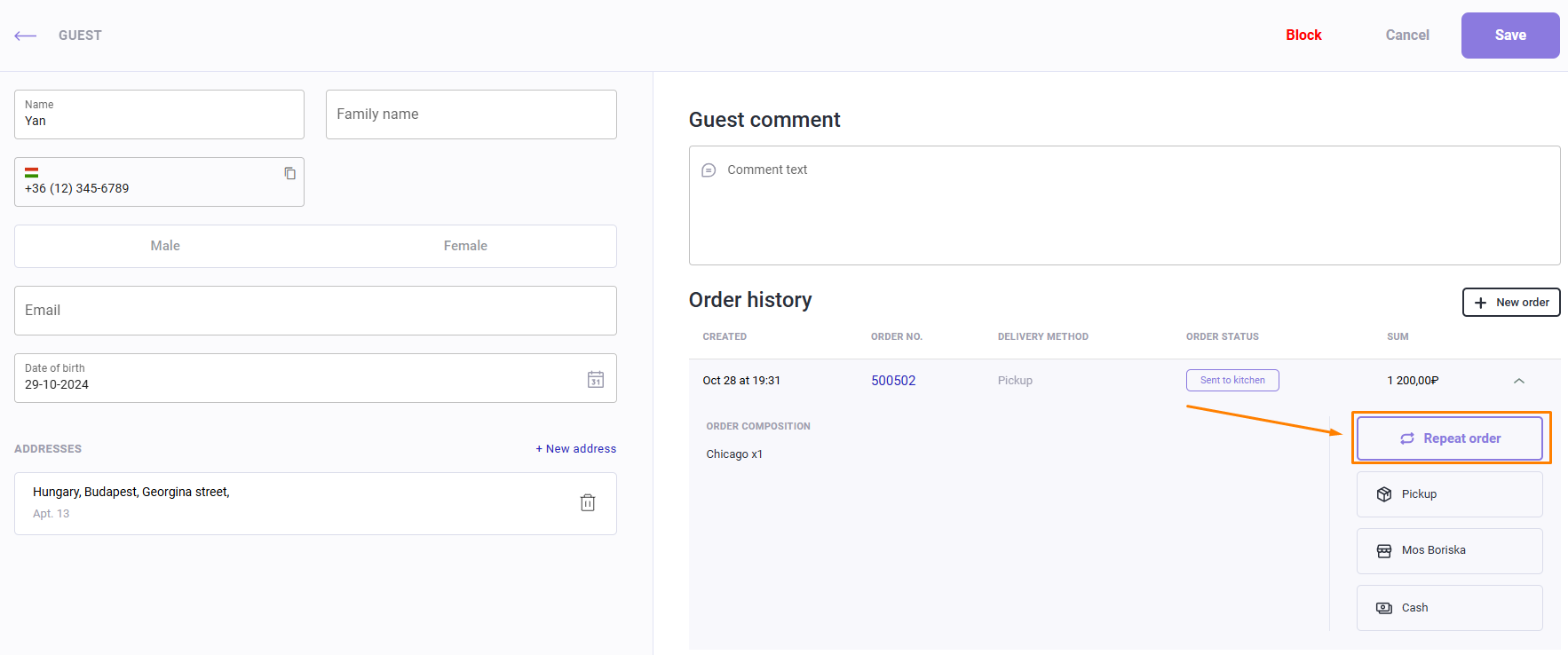Click the comment bubble icon in comment box
The width and height of the screenshot is (1568, 655).
709,170
